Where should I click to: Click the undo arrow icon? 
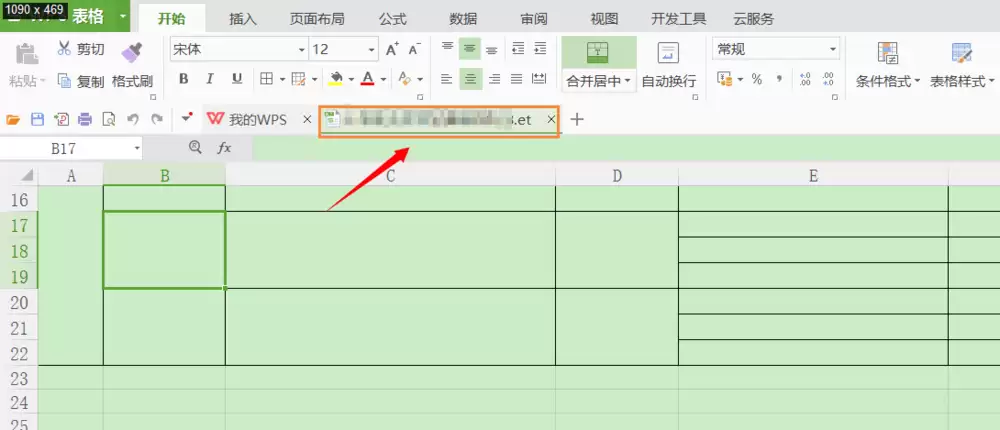click(133, 119)
